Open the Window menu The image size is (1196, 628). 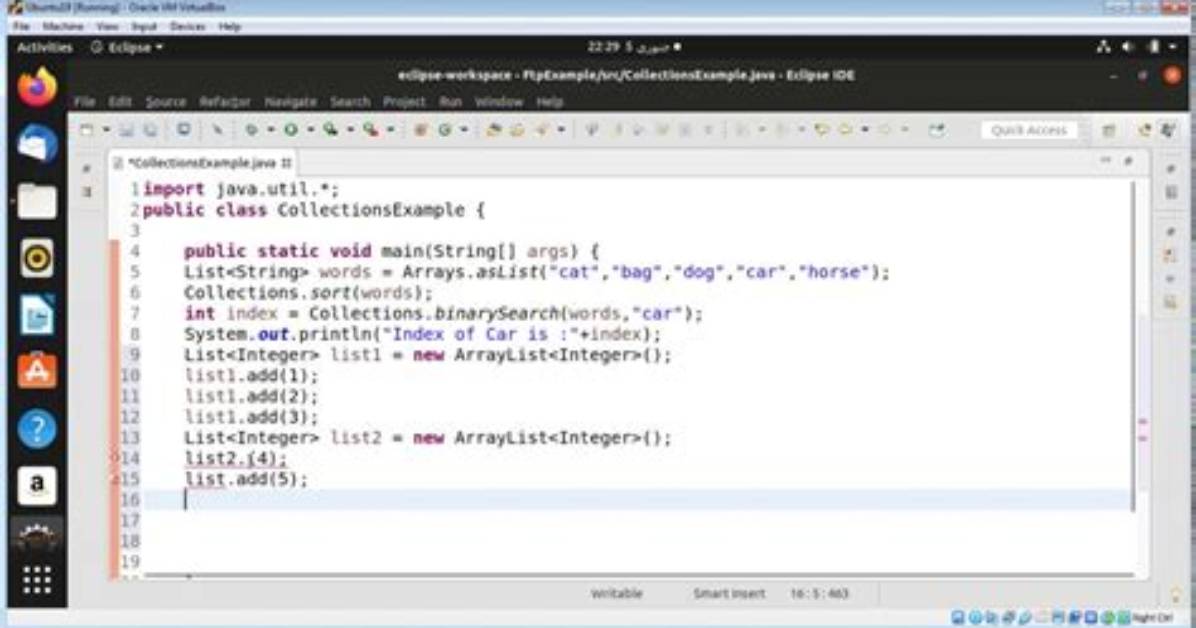click(499, 101)
